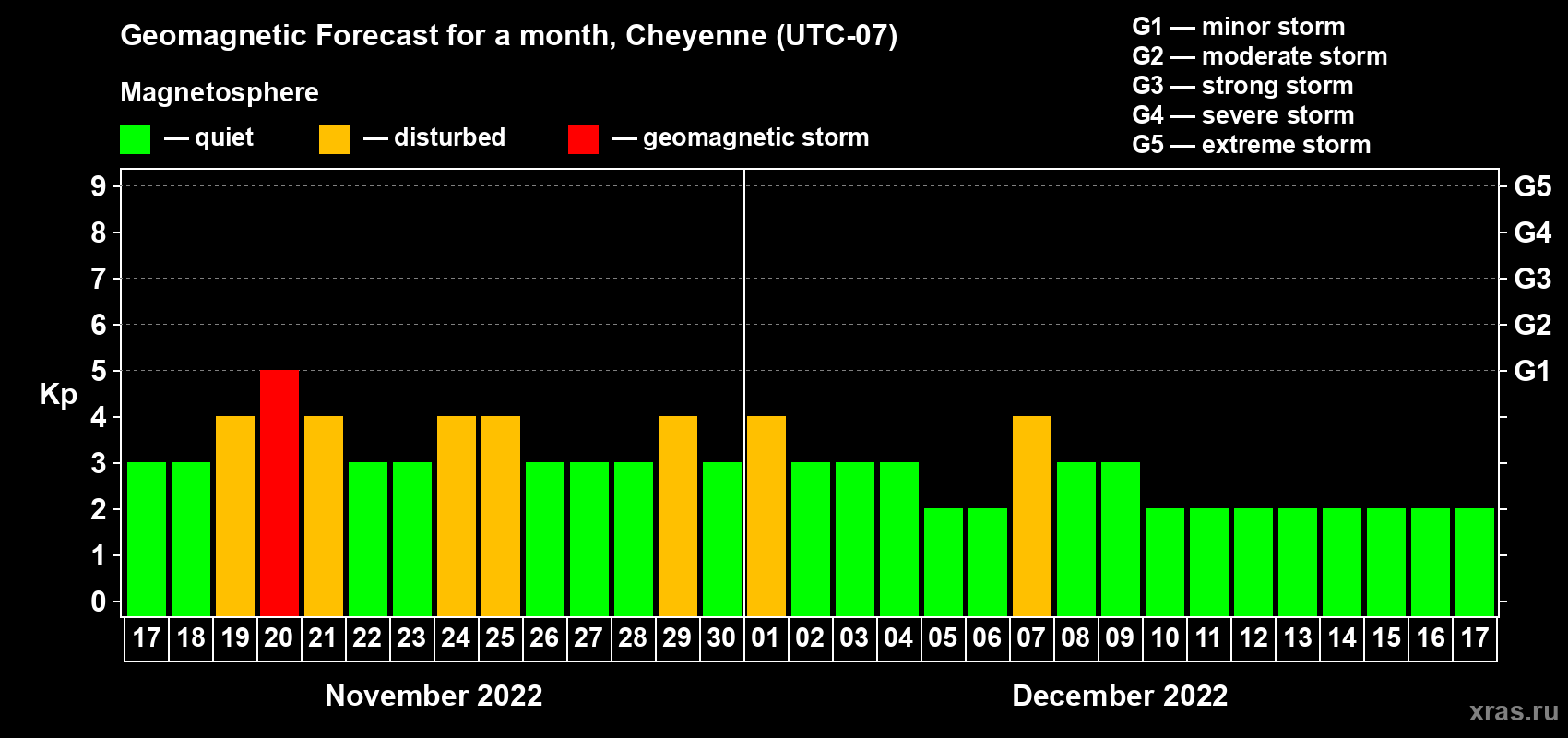Image resolution: width=1568 pixels, height=738 pixels.
Task: Select the orange bar for December 07
Action: pyautogui.click(x=1032, y=516)
